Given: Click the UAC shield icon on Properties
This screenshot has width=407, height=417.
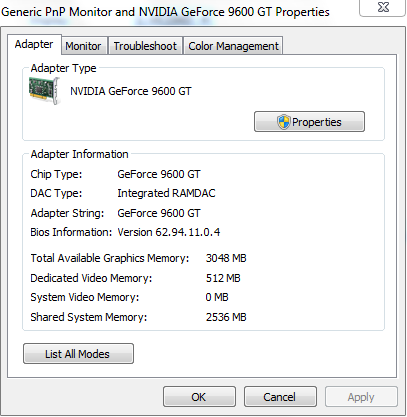Looking at the screenshot, I should pos(283,122).
